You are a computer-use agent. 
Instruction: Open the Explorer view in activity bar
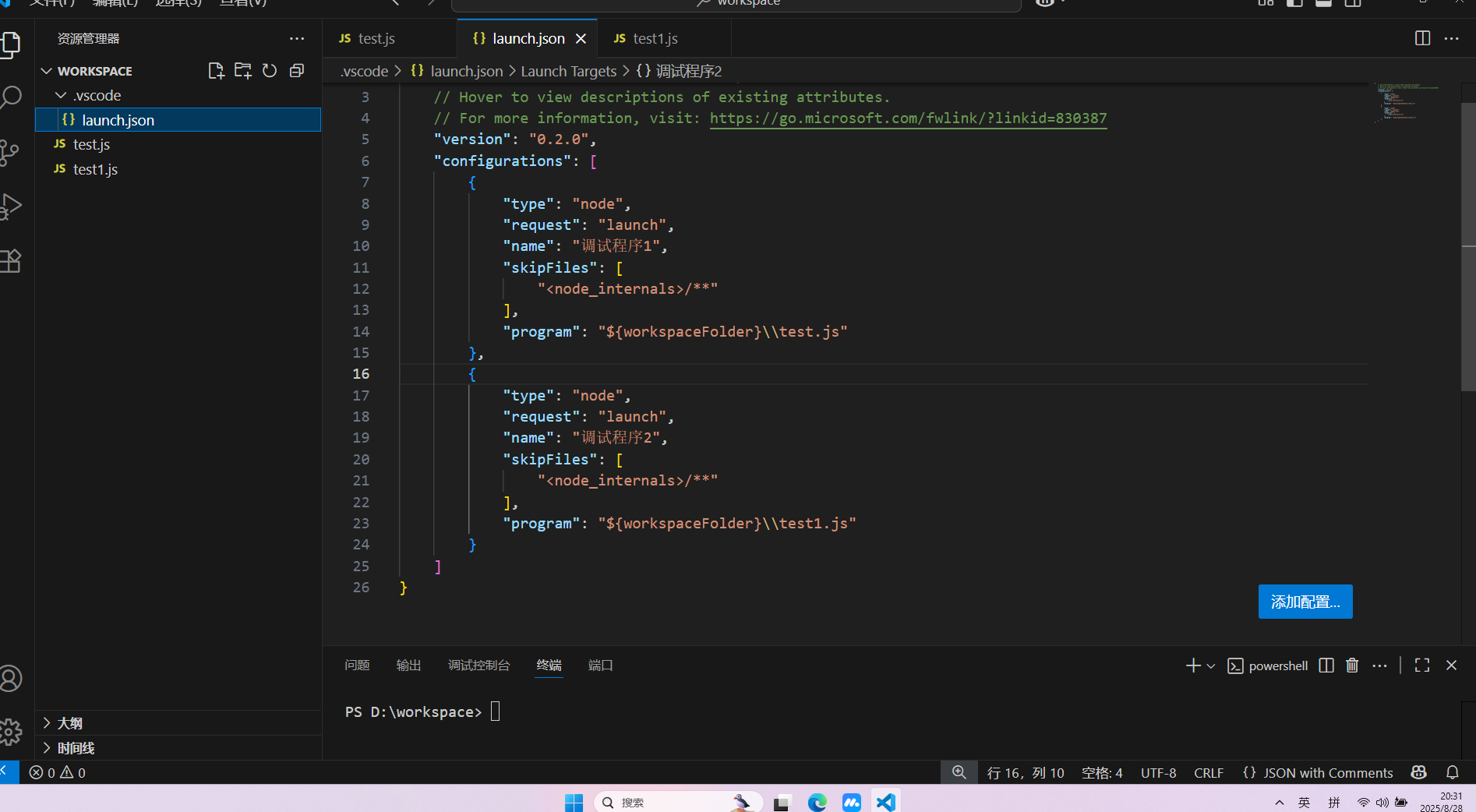pos(11,44)
